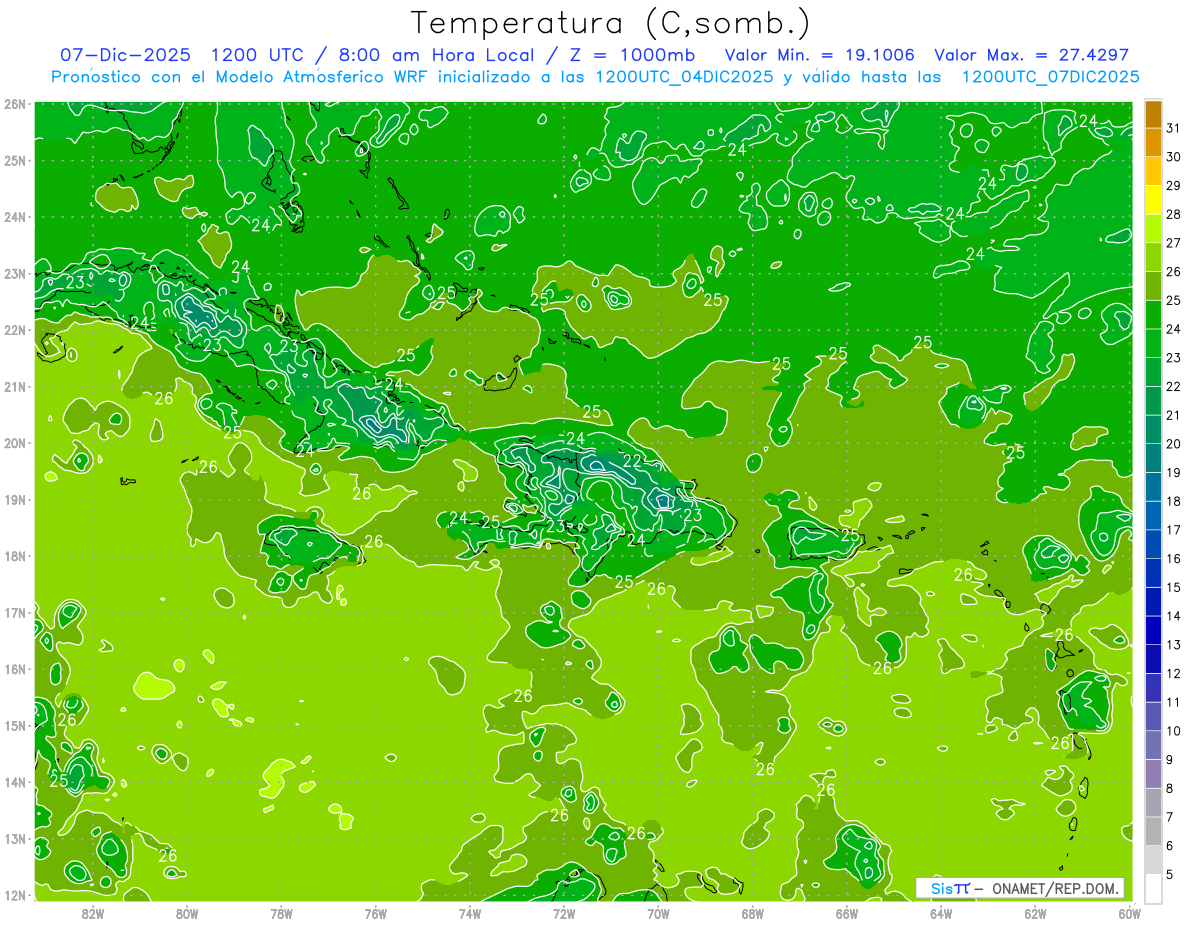Click the "ONAMET/REP.DOM." credit label
Image resolution: width=1200 pixels, height=927 pixels.
1055,888
